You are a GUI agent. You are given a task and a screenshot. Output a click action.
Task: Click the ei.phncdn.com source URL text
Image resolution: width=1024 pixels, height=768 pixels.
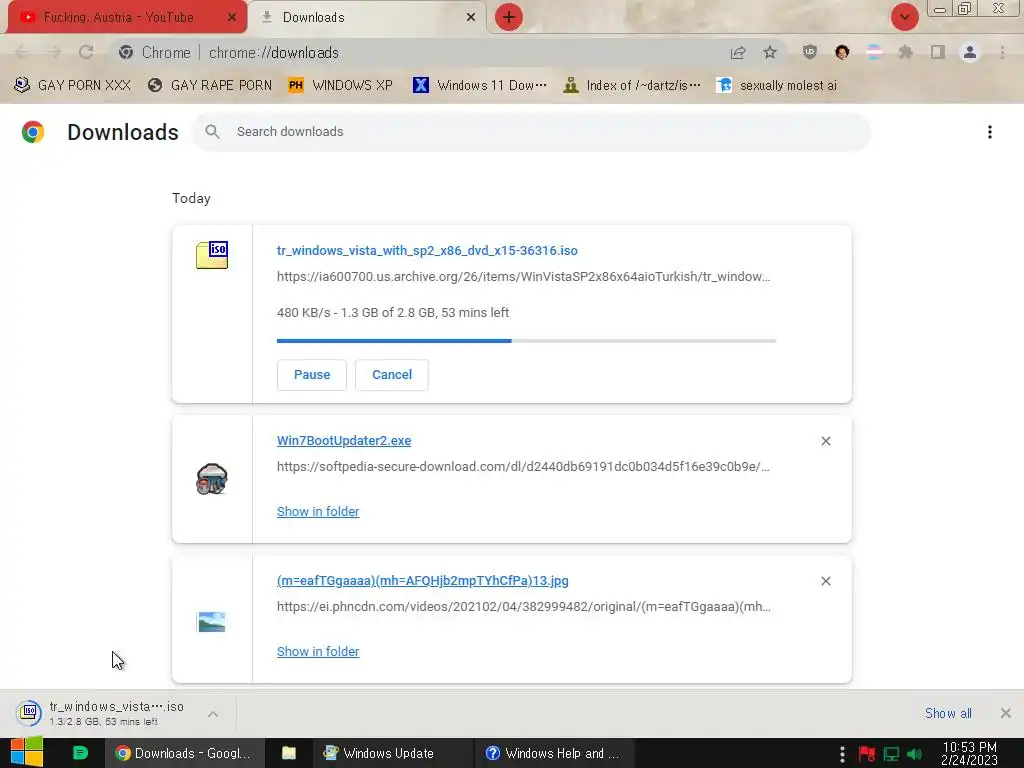click(524, 607)
